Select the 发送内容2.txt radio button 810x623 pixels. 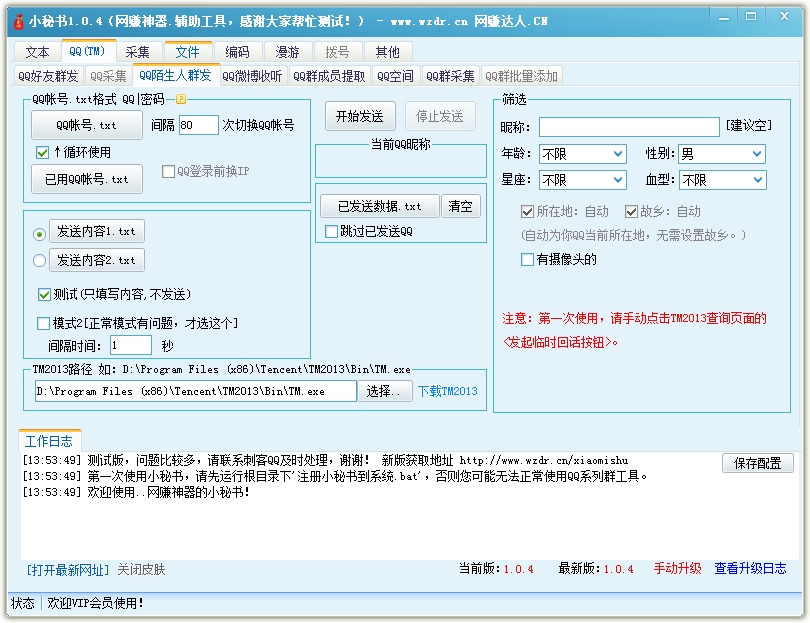[x=40, y=261]
